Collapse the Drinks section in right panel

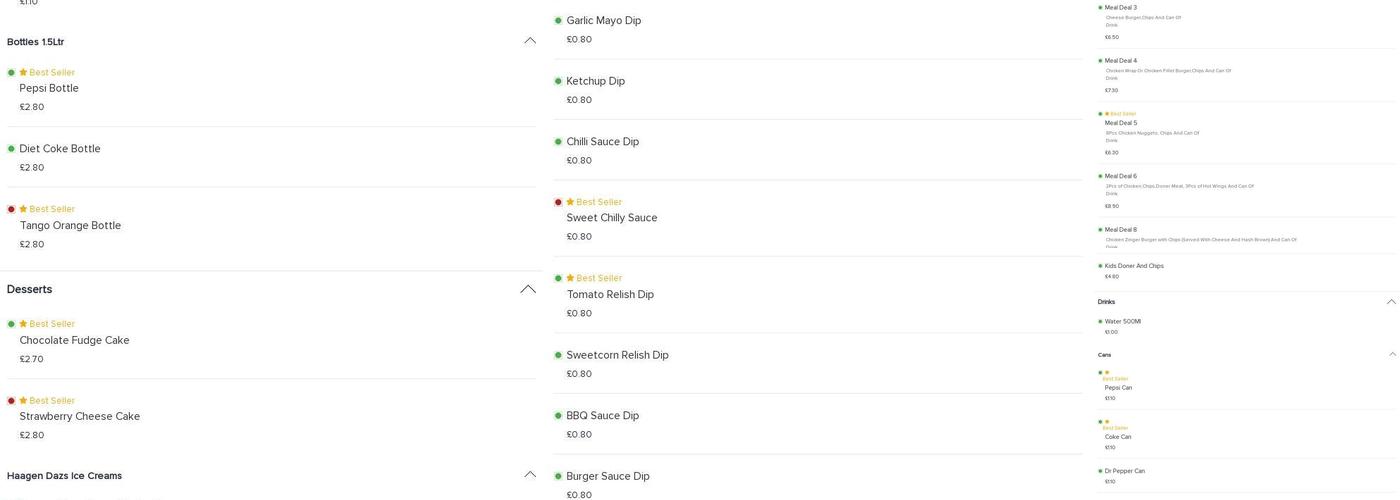point(1391,302)
